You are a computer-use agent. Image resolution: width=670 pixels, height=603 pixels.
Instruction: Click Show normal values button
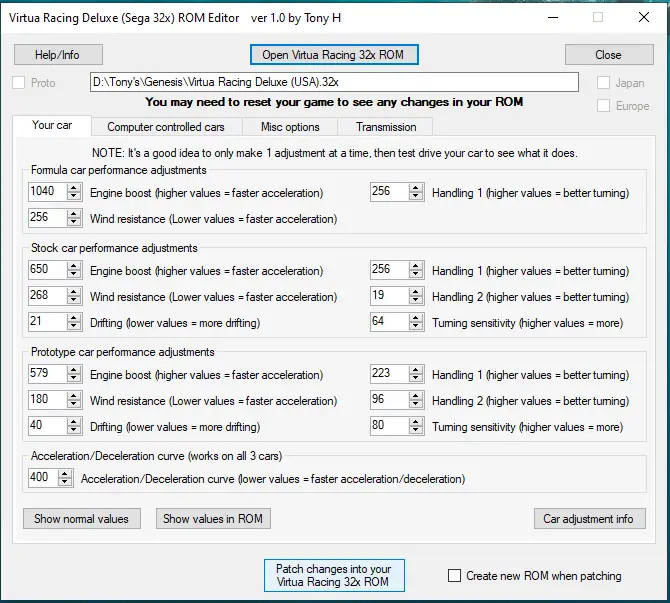[x=82, y=518]
